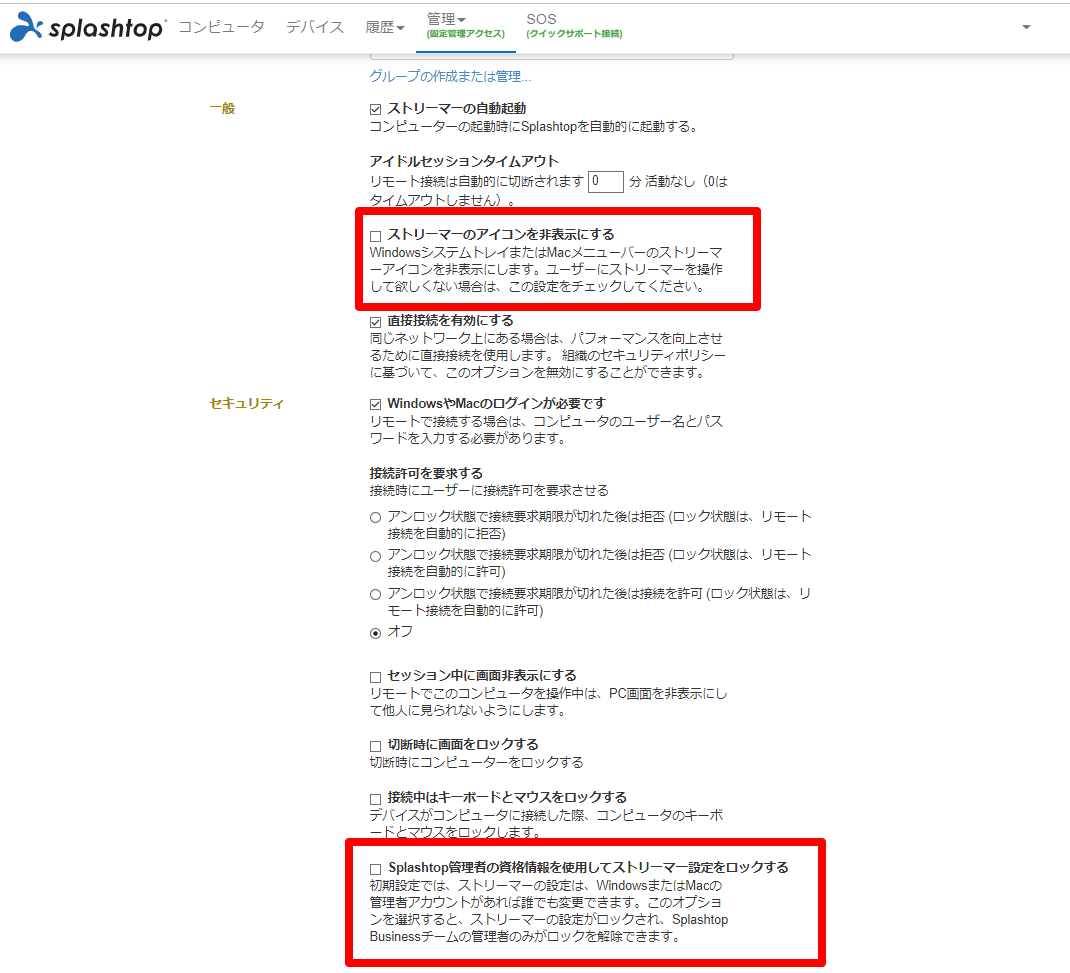Viewport: 1070px width, 973px height.
Task: Check 切断時に画面をロックする checkbox
Action: coord(375,746)
